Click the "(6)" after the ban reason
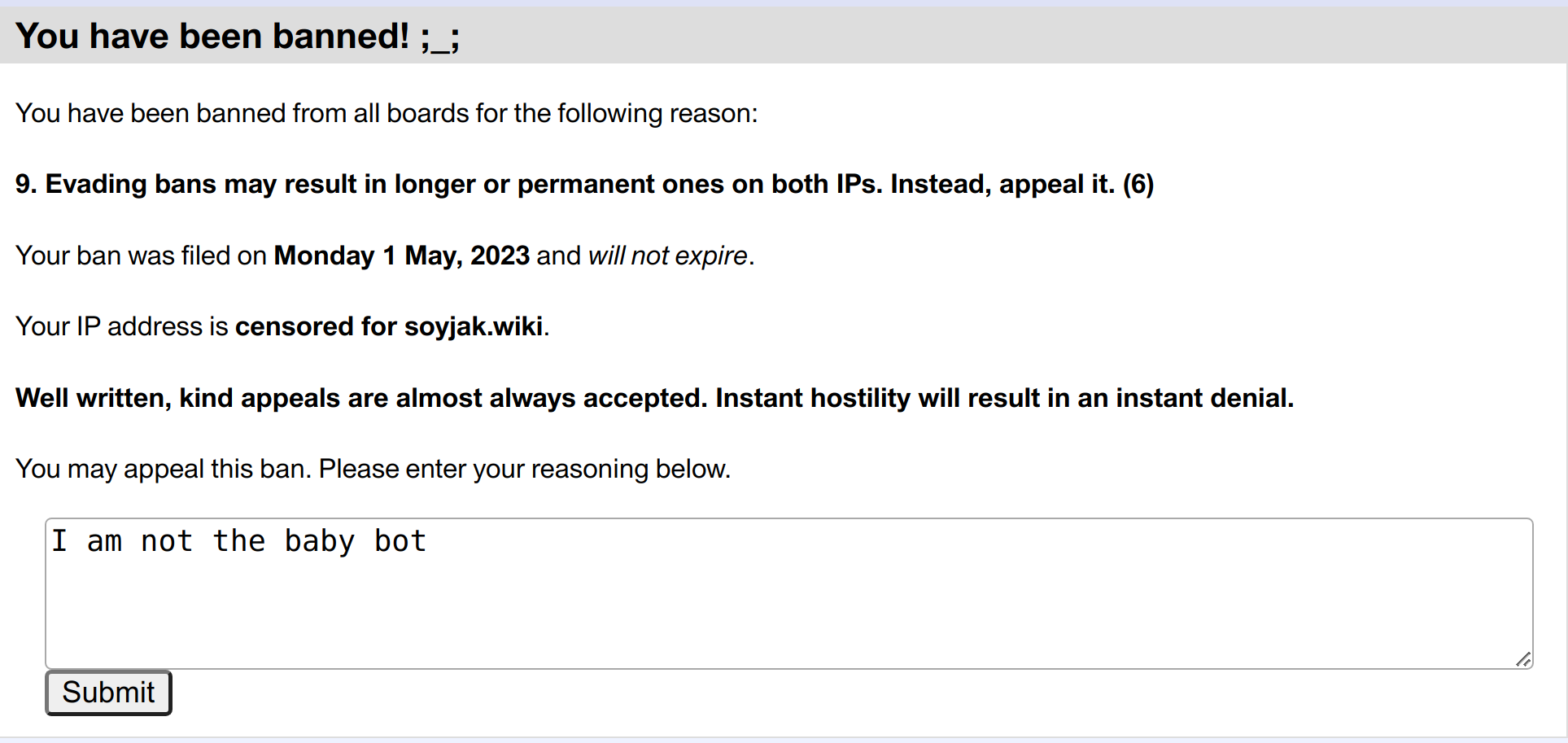This screenshot has height=743, width=1568. point(1138,184)
